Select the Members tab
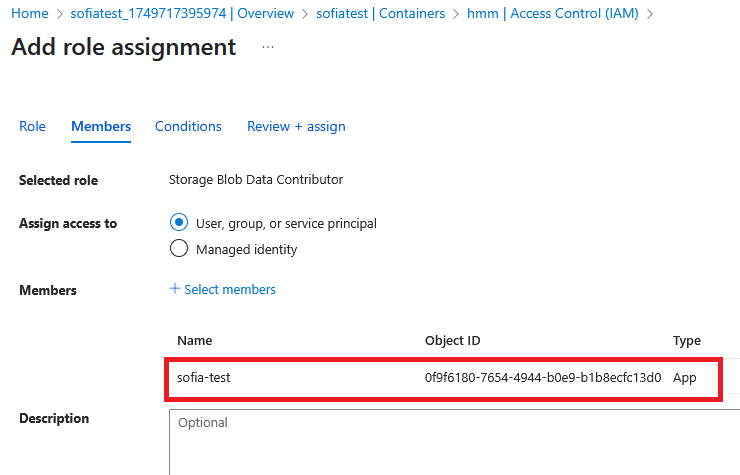This screenshot has width=740, height=475. [101, 126]
